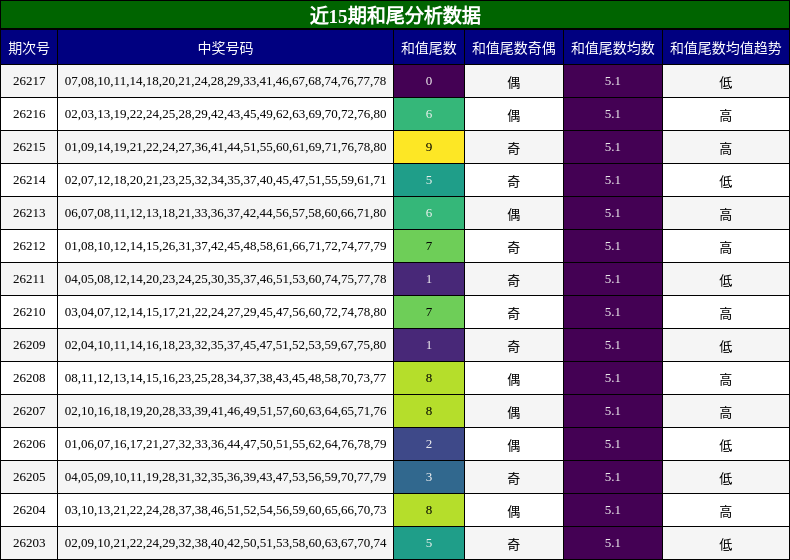This screenshot has height=560, width=790.
Task: Click the 奇 cell in row 26210
Action: [x=513, y=312]
